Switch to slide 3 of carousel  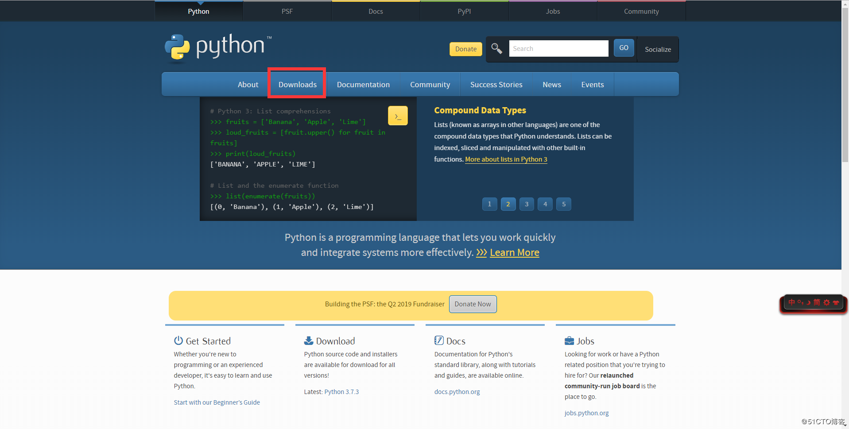526,204
